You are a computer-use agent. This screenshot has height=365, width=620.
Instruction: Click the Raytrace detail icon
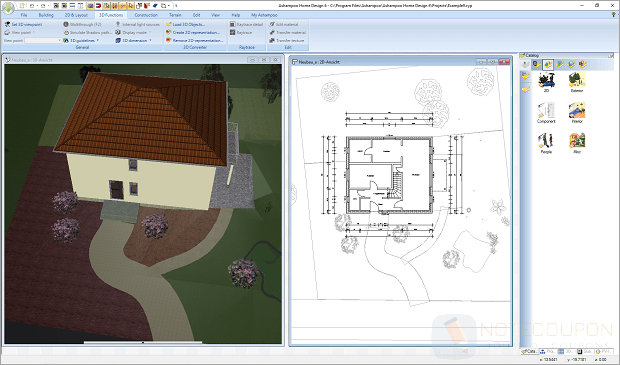click(232, 25)
